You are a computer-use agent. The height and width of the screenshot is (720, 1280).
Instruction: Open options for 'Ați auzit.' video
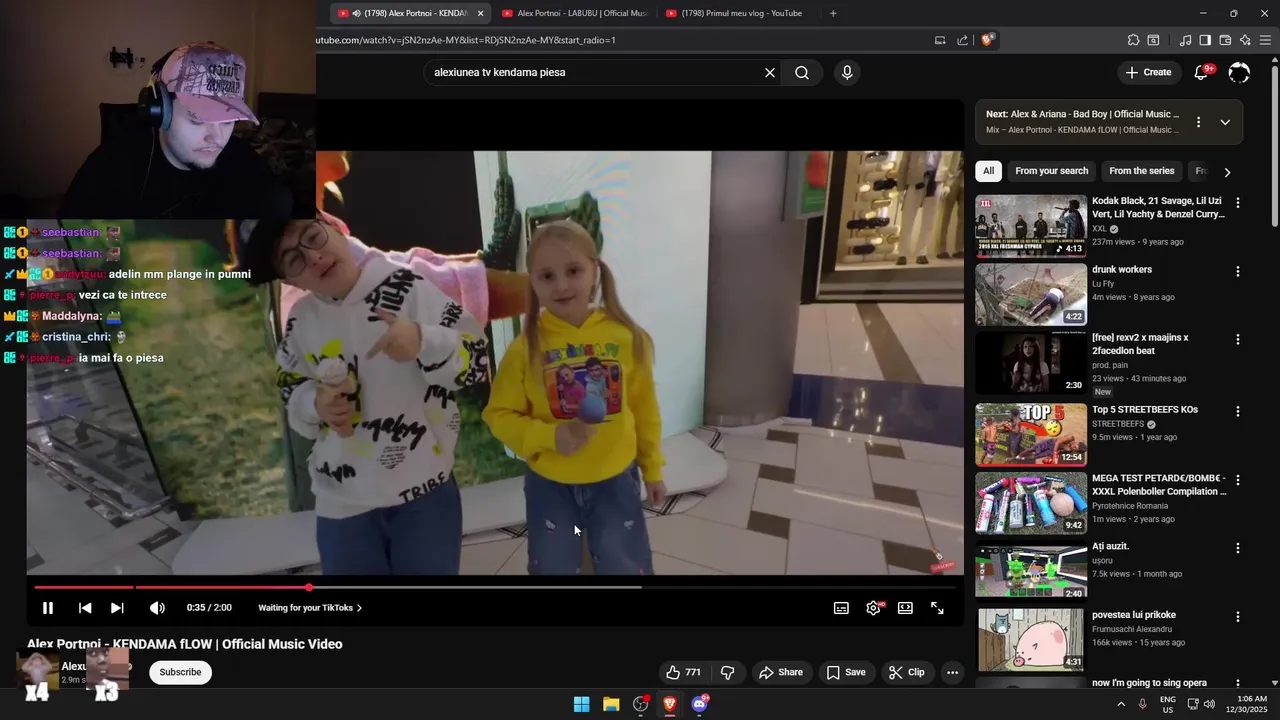click(x=1238, y=548)
